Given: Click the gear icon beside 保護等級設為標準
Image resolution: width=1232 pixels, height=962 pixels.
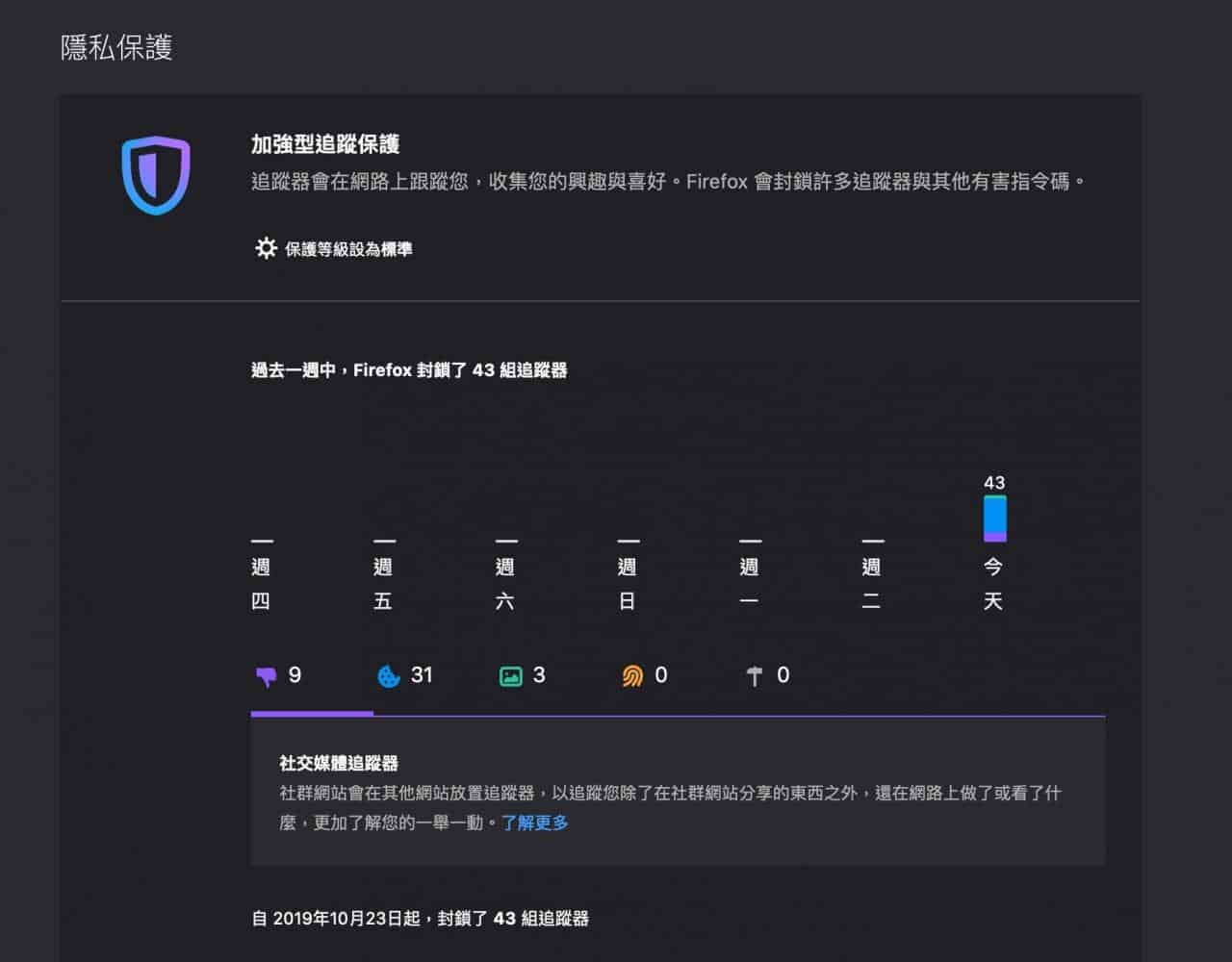Looking at the screenshot, I should [266, 248].
